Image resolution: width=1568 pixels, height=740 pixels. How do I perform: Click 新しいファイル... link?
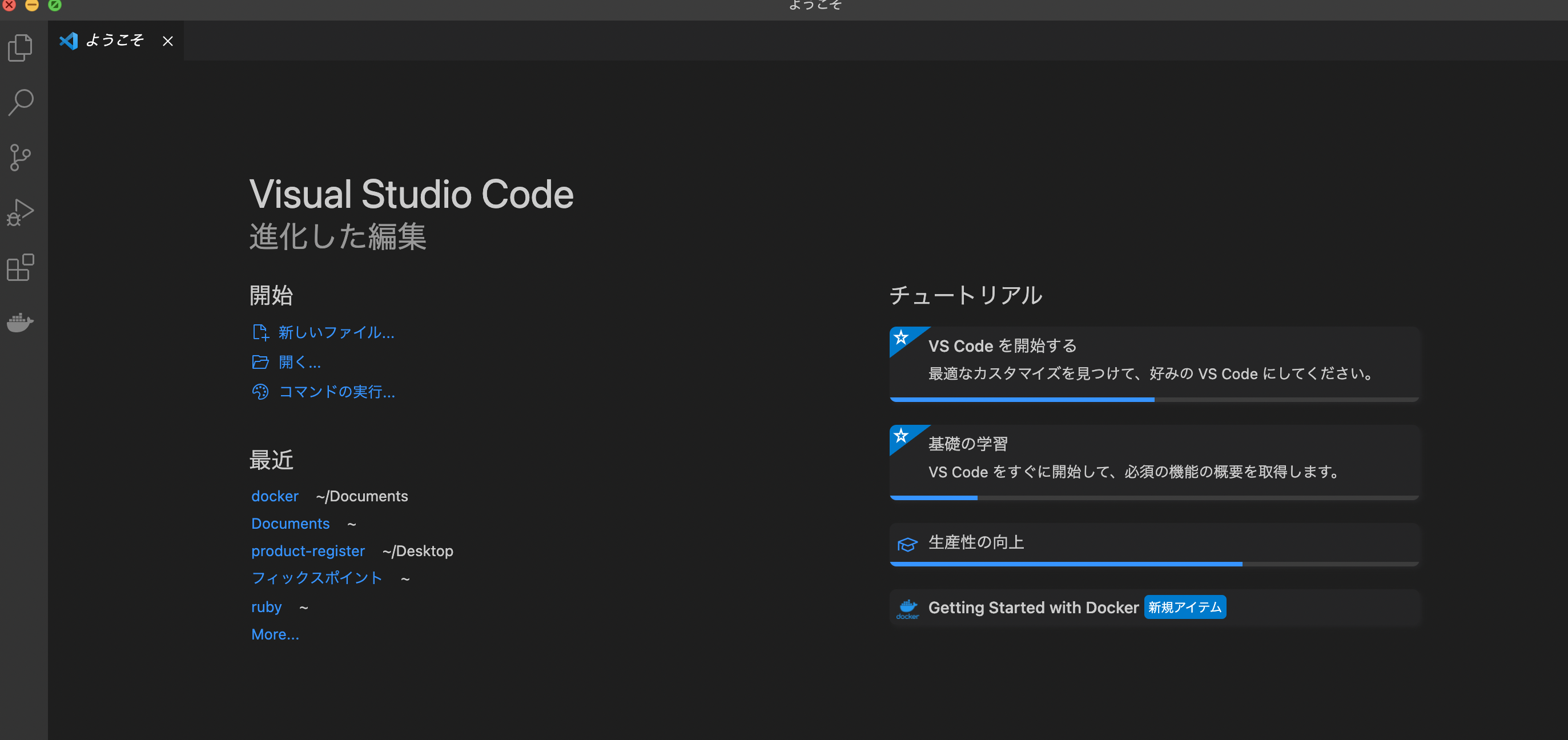pyautogui.click(x=336, y=332)
